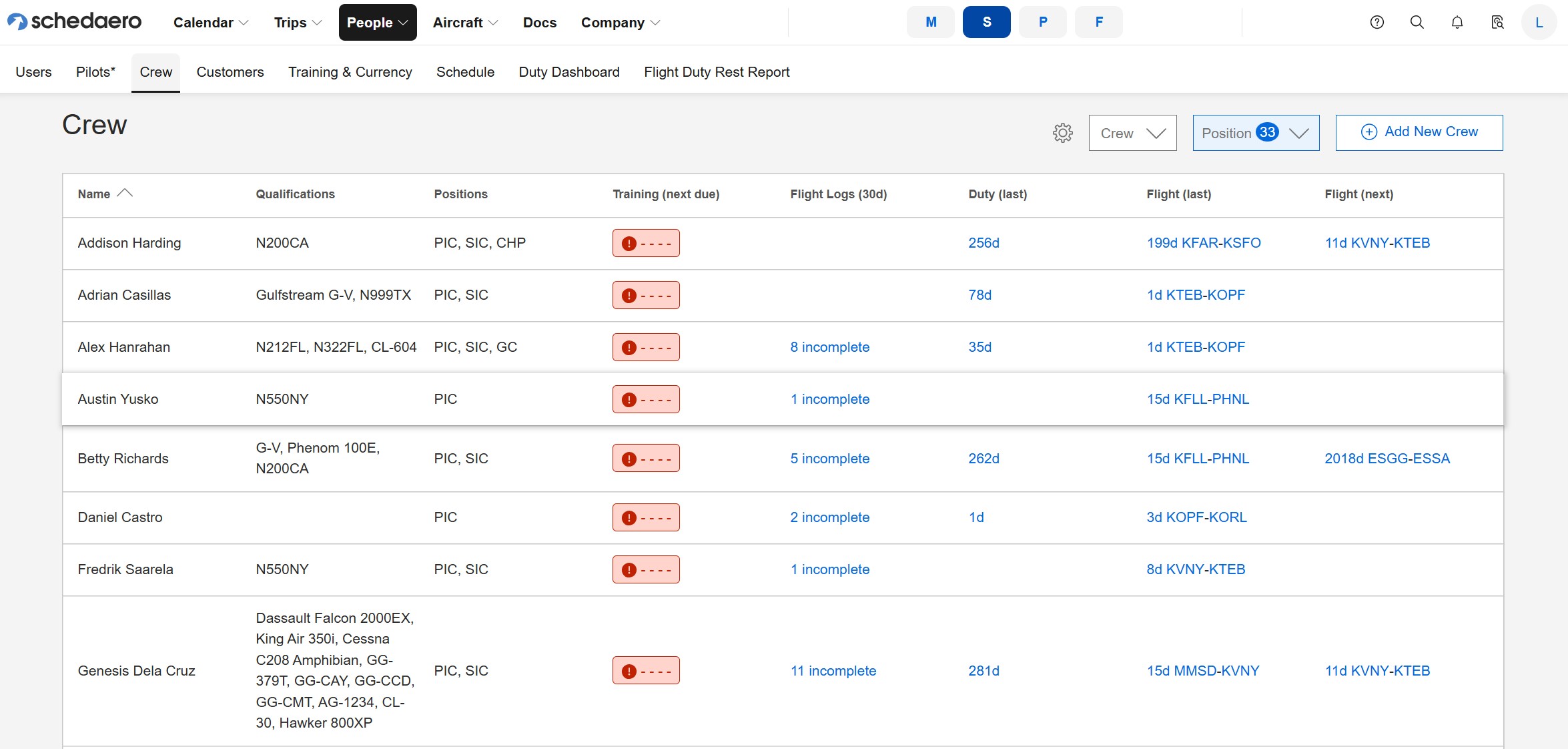The height and width of the screenshot is (749, 1568).
Task: Click the Schedaero logo
Action: [74, 22]
